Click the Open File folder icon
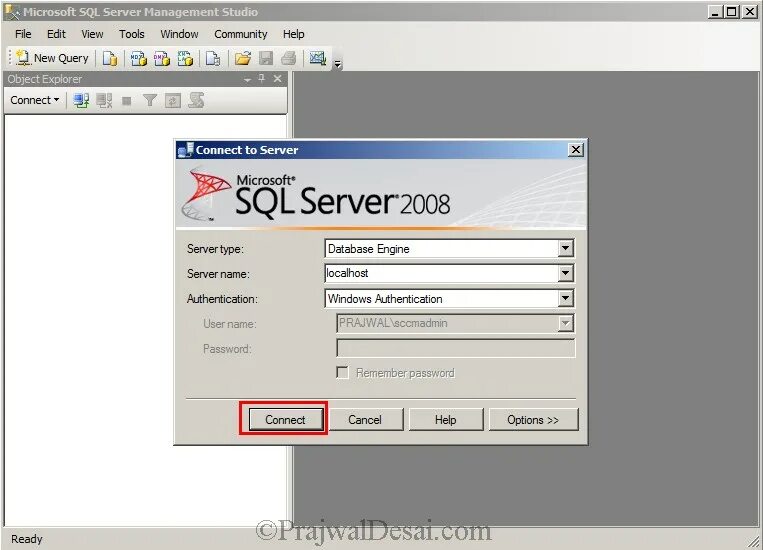Viewport: 763px width, 550px height. click(x=243, y=58)
